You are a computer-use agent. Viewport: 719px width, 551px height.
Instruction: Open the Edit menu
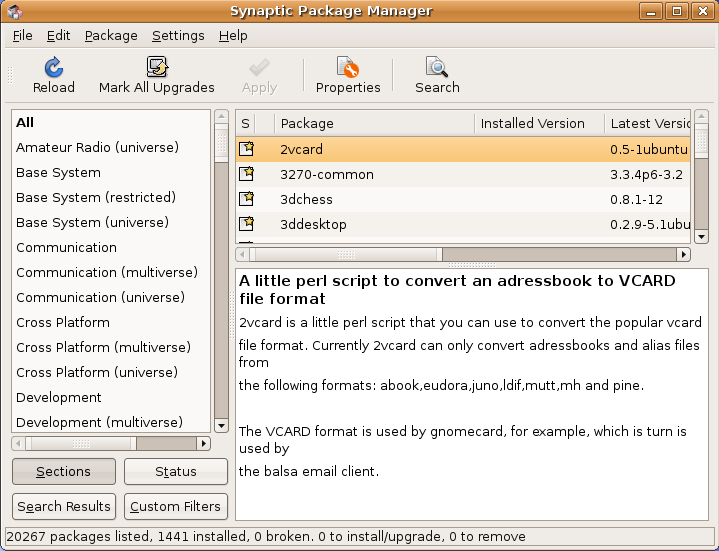click(x=58, y=35)
